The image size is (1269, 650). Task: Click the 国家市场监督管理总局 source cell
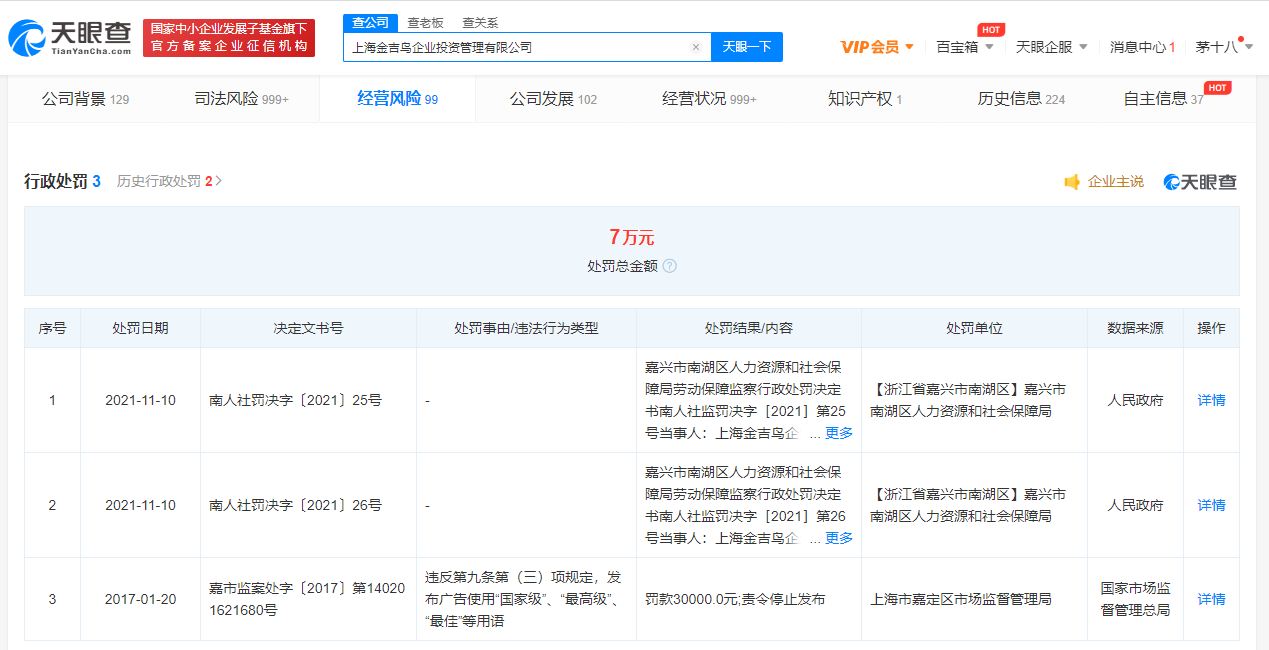[1135, 599]
